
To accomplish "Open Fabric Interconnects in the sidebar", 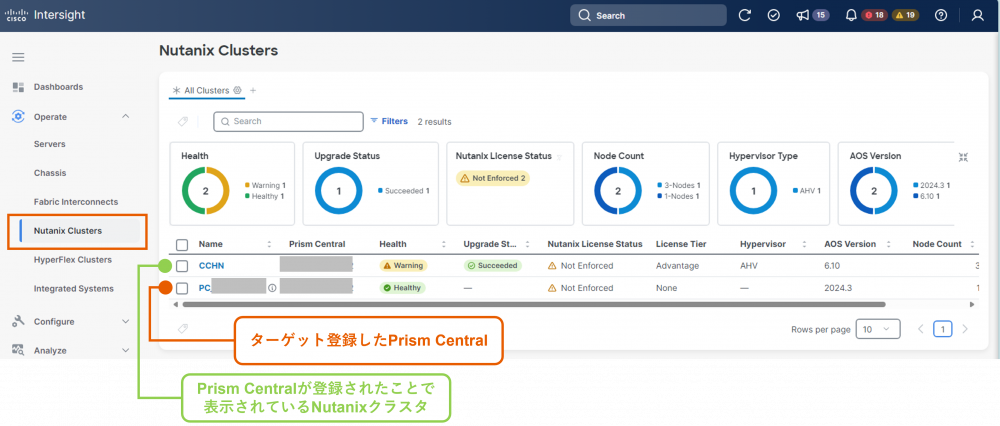I will 76,202.
